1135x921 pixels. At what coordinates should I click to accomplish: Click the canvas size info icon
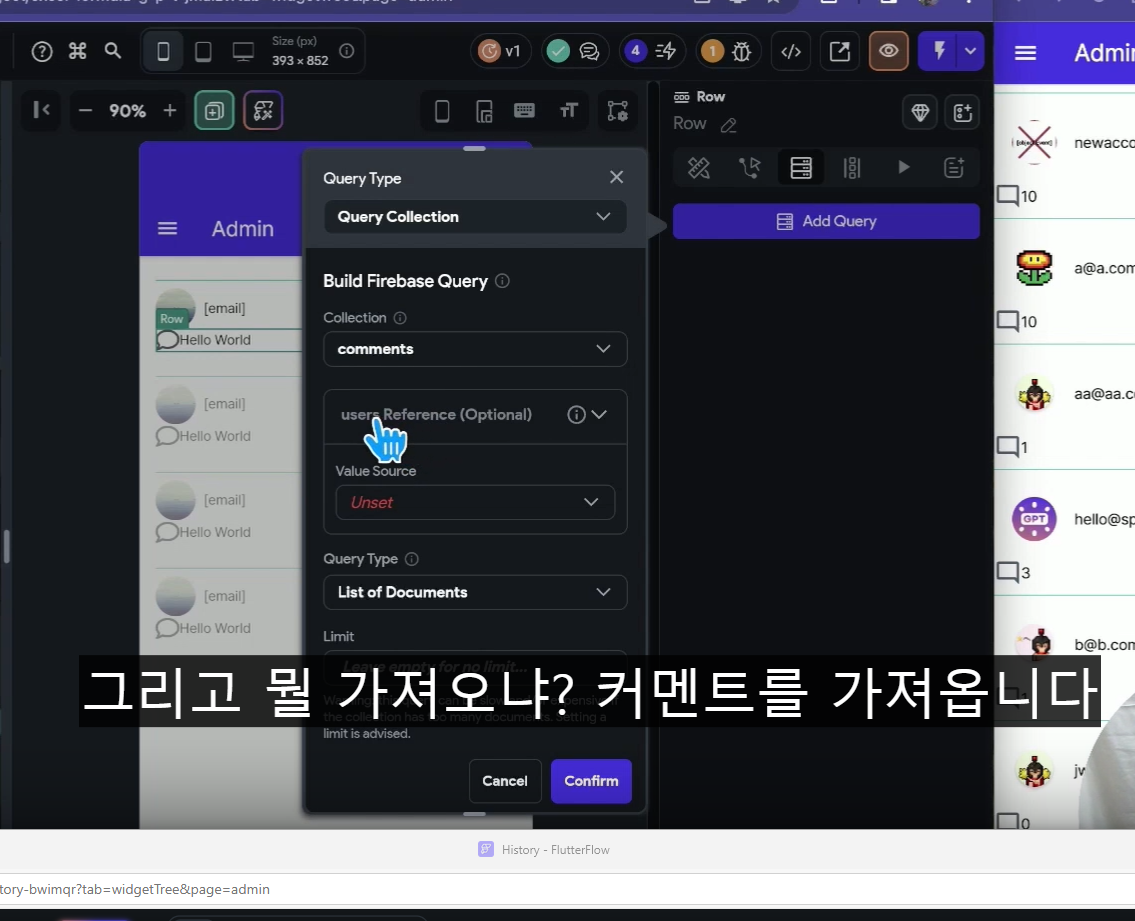tap(347, 51)
